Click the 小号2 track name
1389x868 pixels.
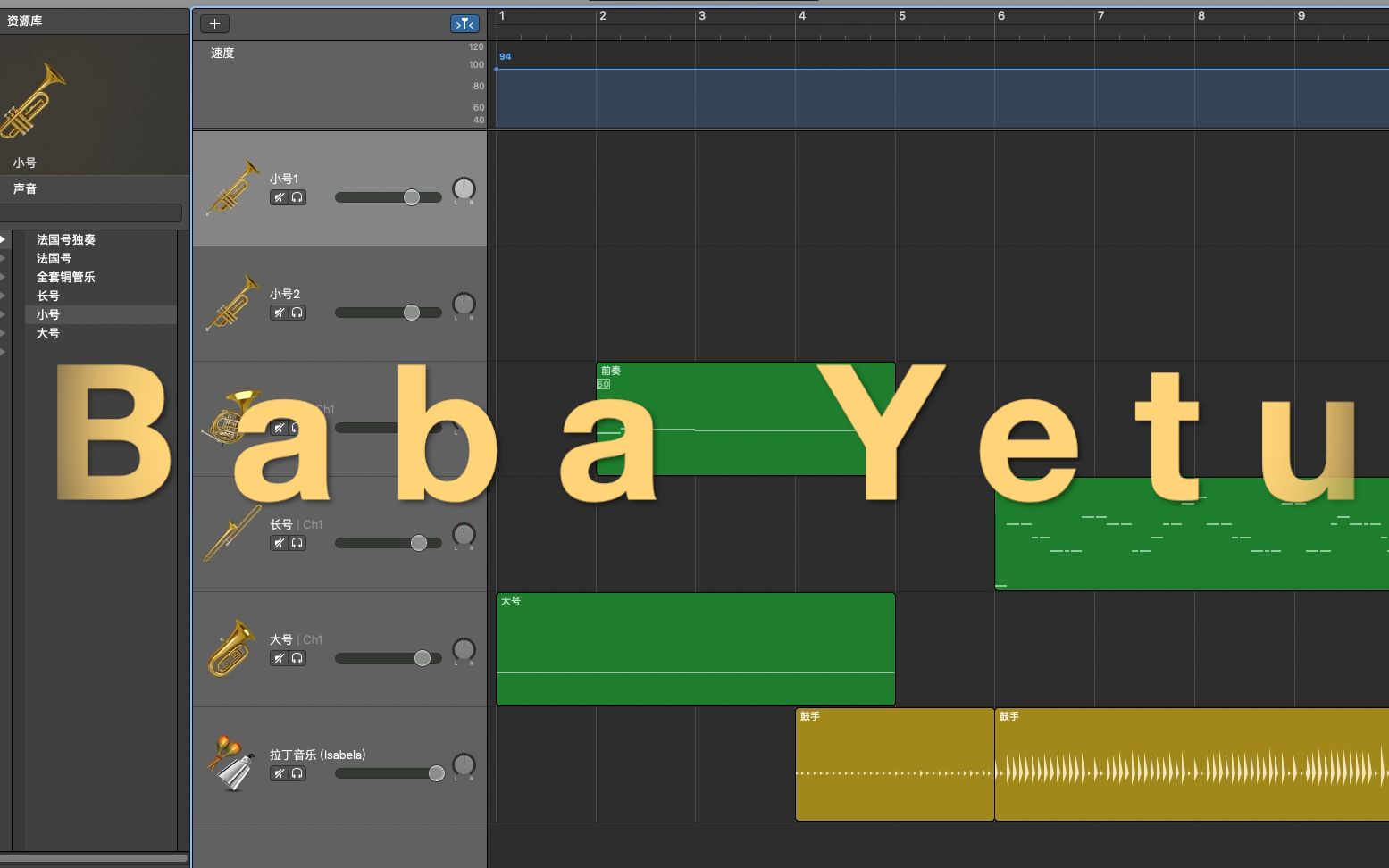click(x=285, y=294)
